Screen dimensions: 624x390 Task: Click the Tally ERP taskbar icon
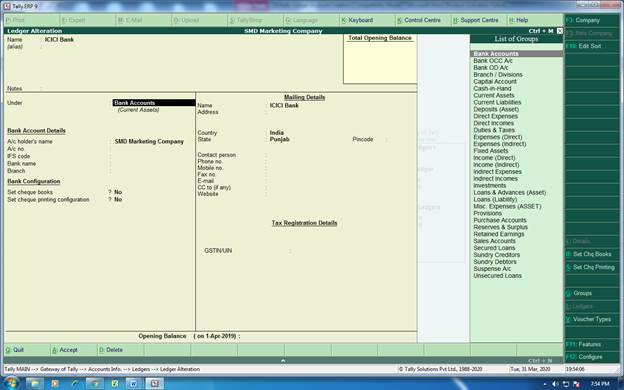pyautogui.click(x=154, y=384)
